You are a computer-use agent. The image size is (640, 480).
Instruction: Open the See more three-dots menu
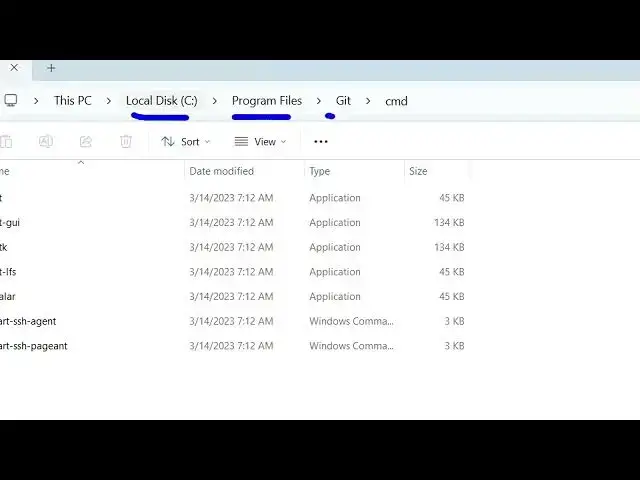(321, 142)
